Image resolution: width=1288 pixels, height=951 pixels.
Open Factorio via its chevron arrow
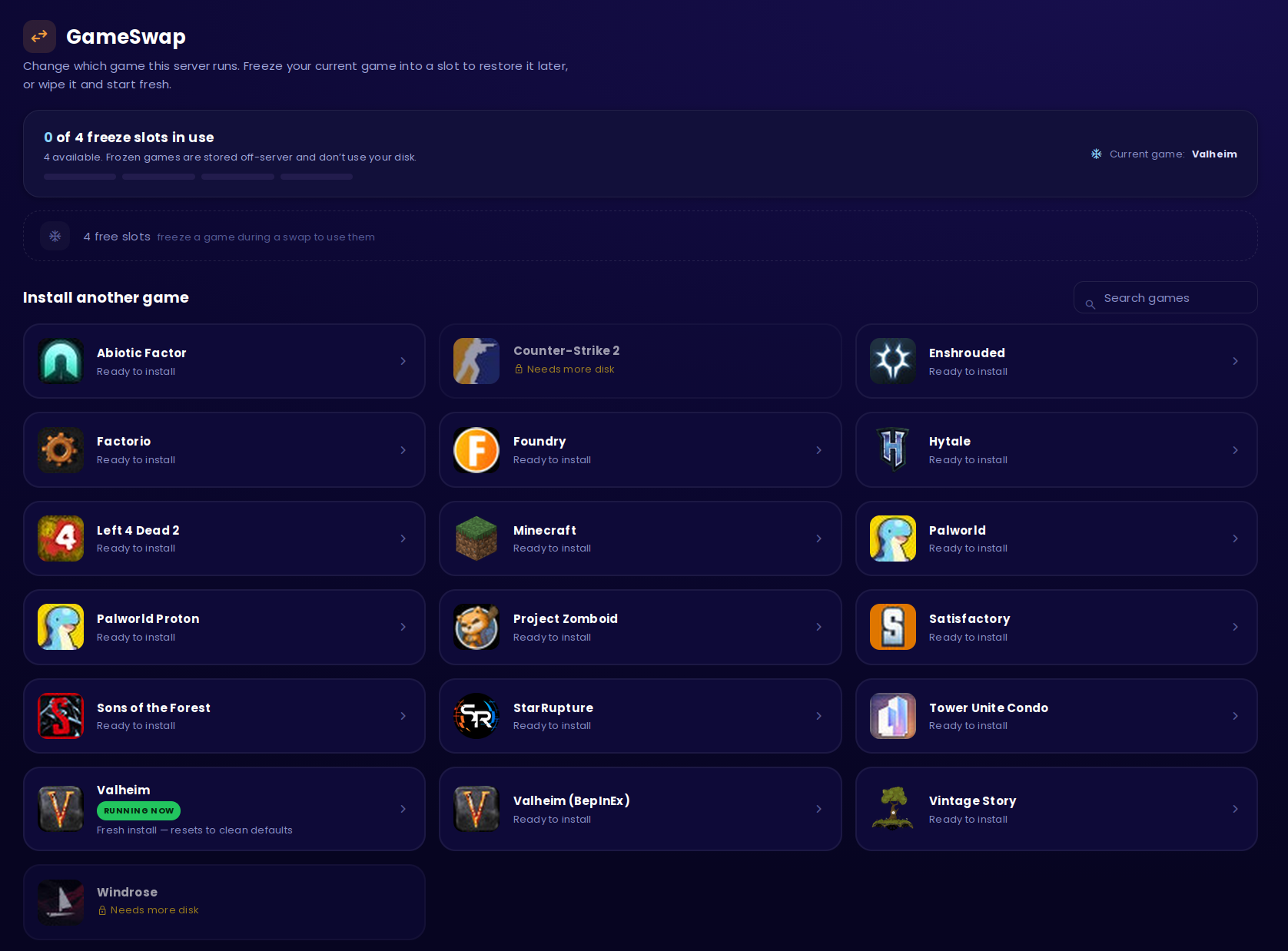click(x=403, y=450)
